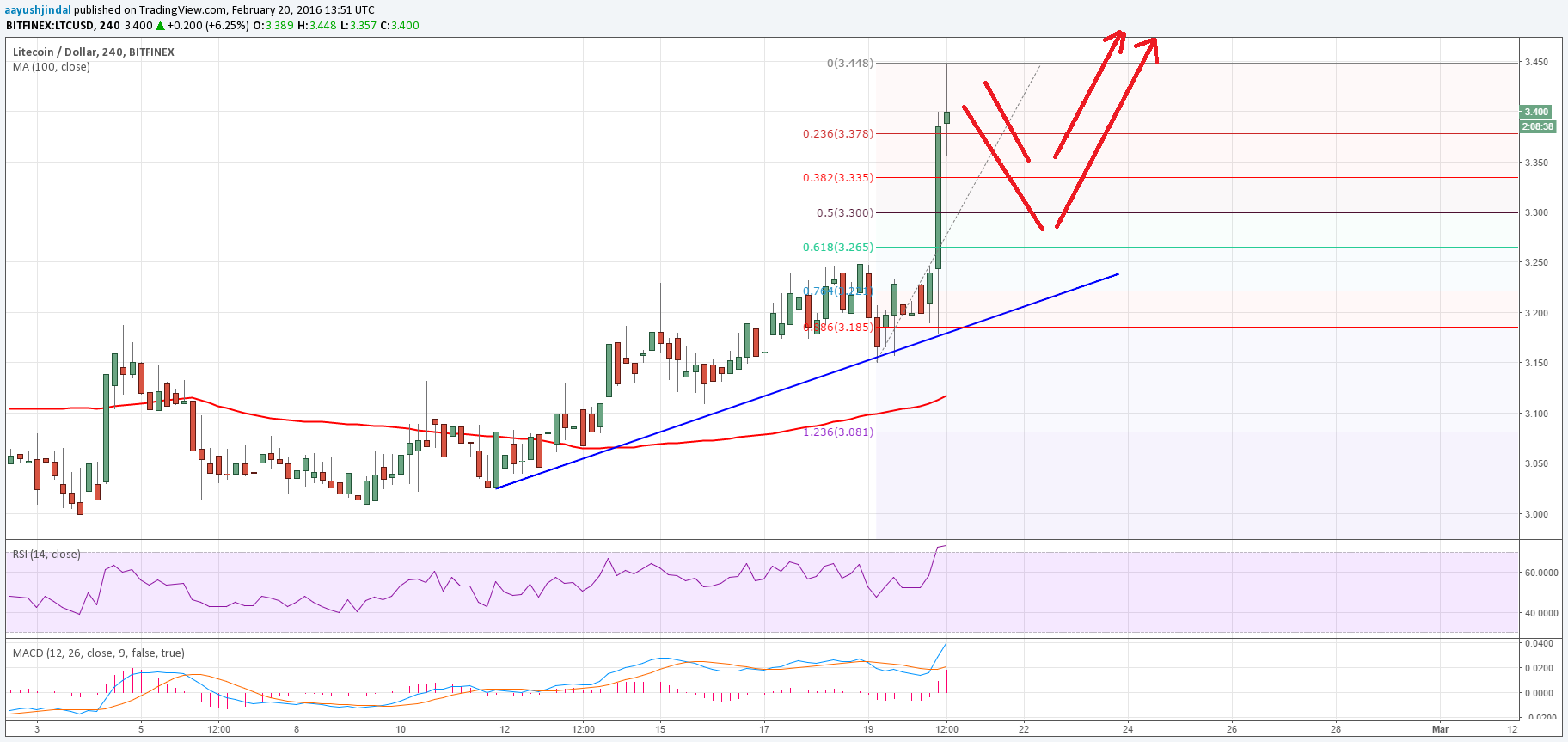This screenshot has height=742, width=1568.
Task: Open the aayushjindal author profile link
Action: coord(38,10)
